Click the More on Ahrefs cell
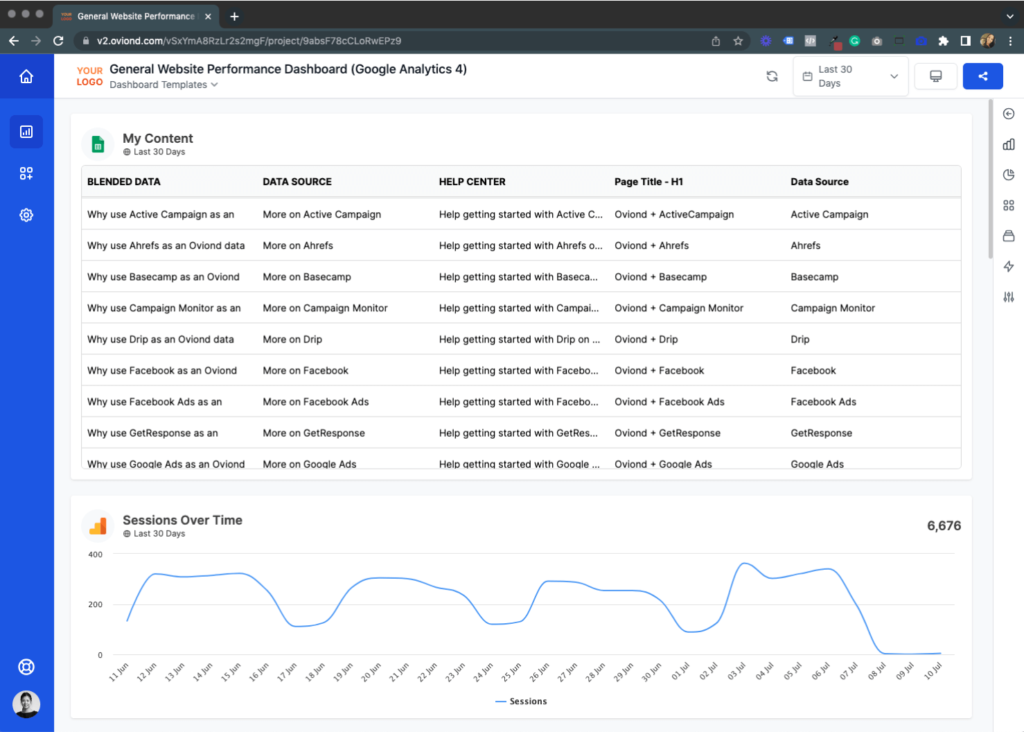This screenshot has height=732, width=1024. 298,246
